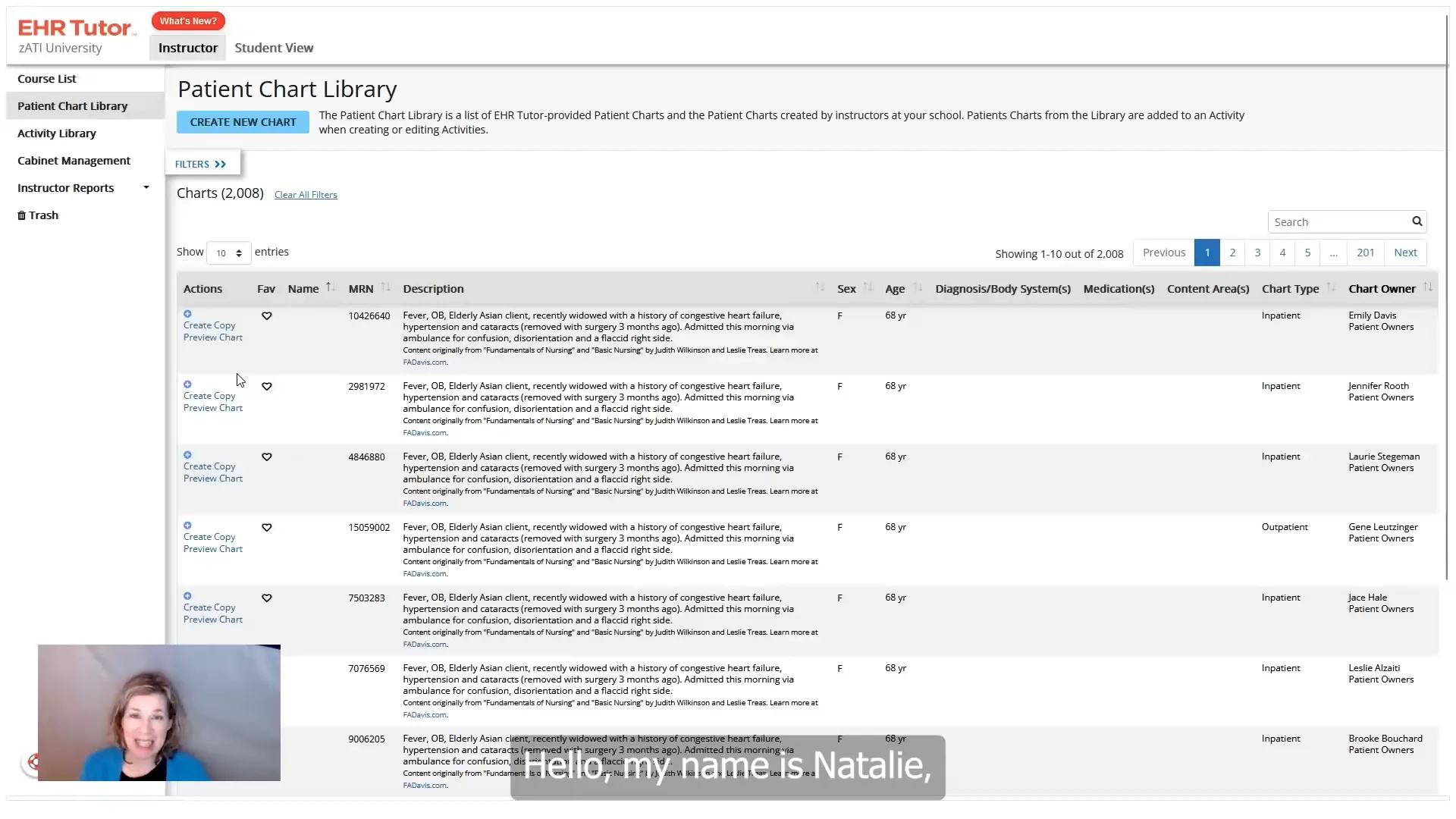
Task: Switch to Student View tab
Action: (x=274, y=48)
